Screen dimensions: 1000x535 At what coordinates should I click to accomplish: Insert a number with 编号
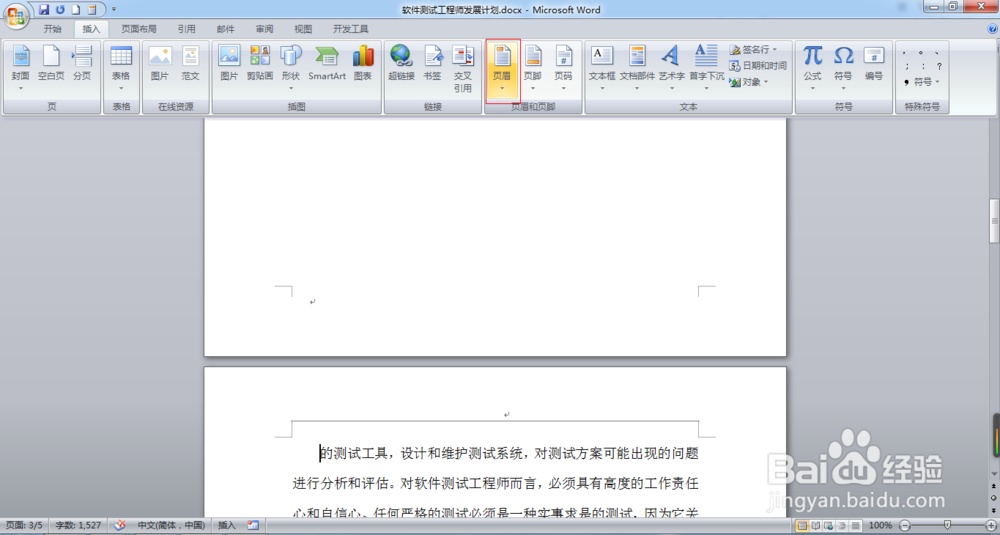[x=874, y=64]
